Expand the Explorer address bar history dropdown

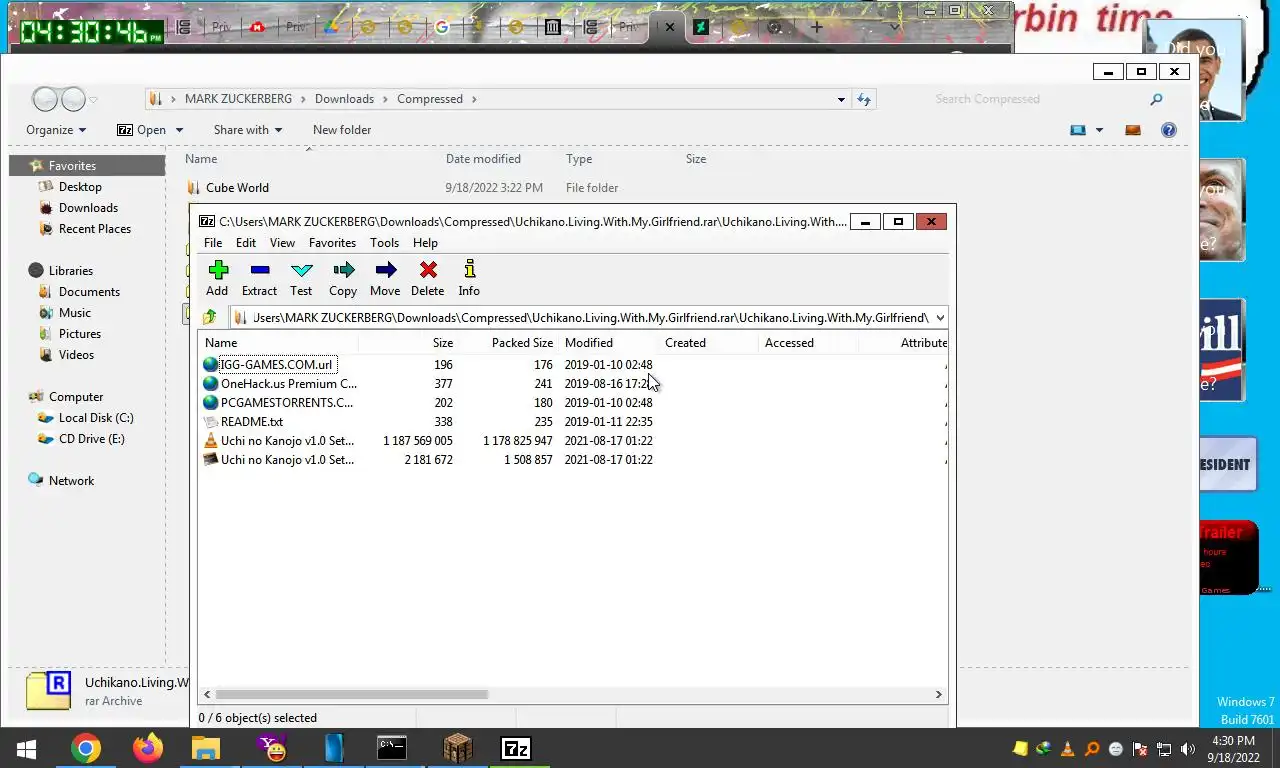click(841, 99)
